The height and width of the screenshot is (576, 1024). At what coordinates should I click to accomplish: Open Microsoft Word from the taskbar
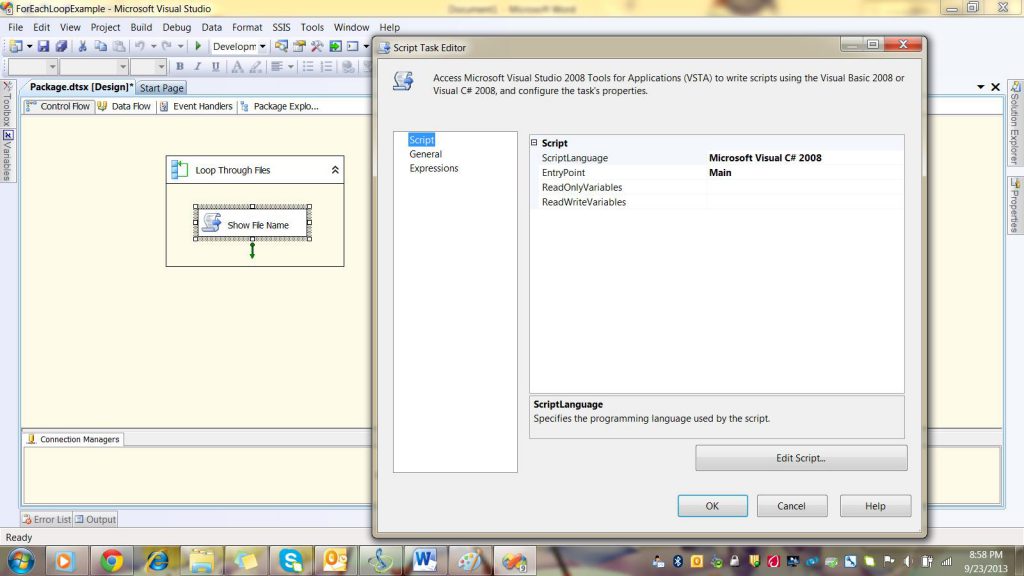click(424, 561)
